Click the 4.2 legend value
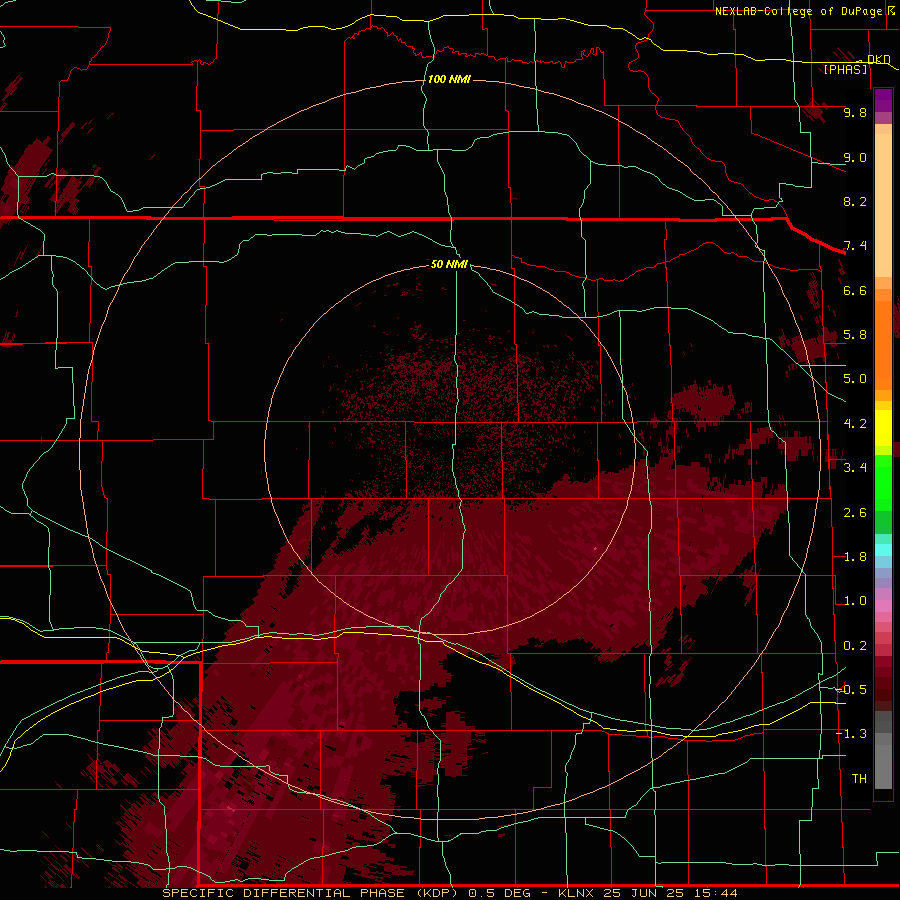Screen dimensions: 900x900 [x=855, y=424]
